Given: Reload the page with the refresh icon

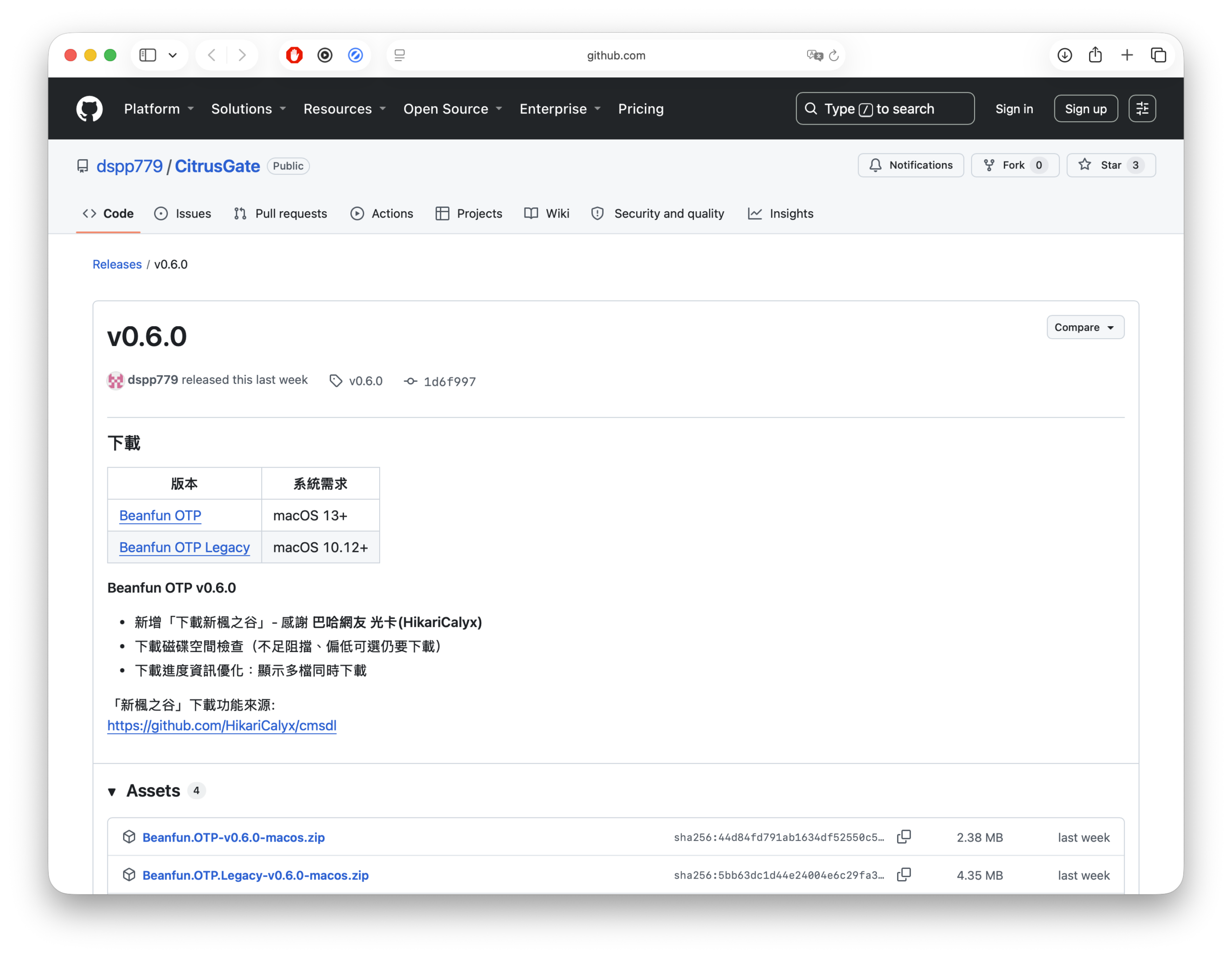Looking at the screenshot, I should [x=834, y=55].
